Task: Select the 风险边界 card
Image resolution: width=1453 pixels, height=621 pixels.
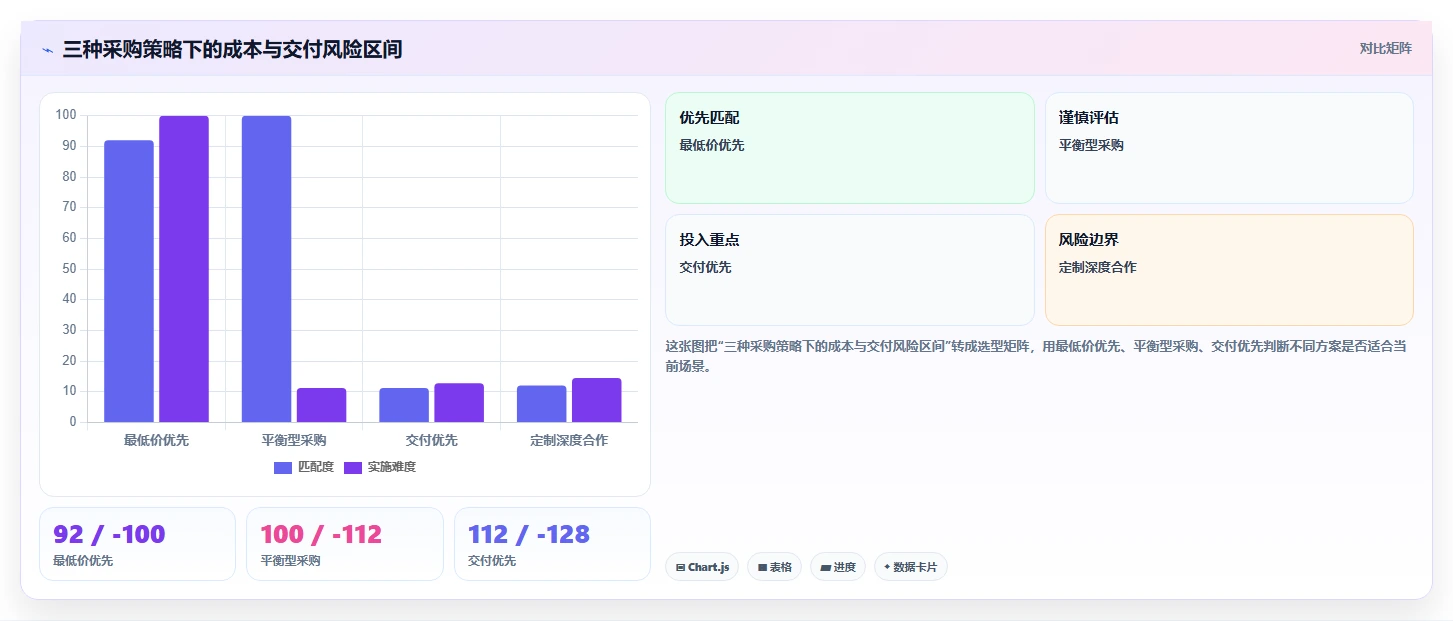Action: coord(1229,270)
